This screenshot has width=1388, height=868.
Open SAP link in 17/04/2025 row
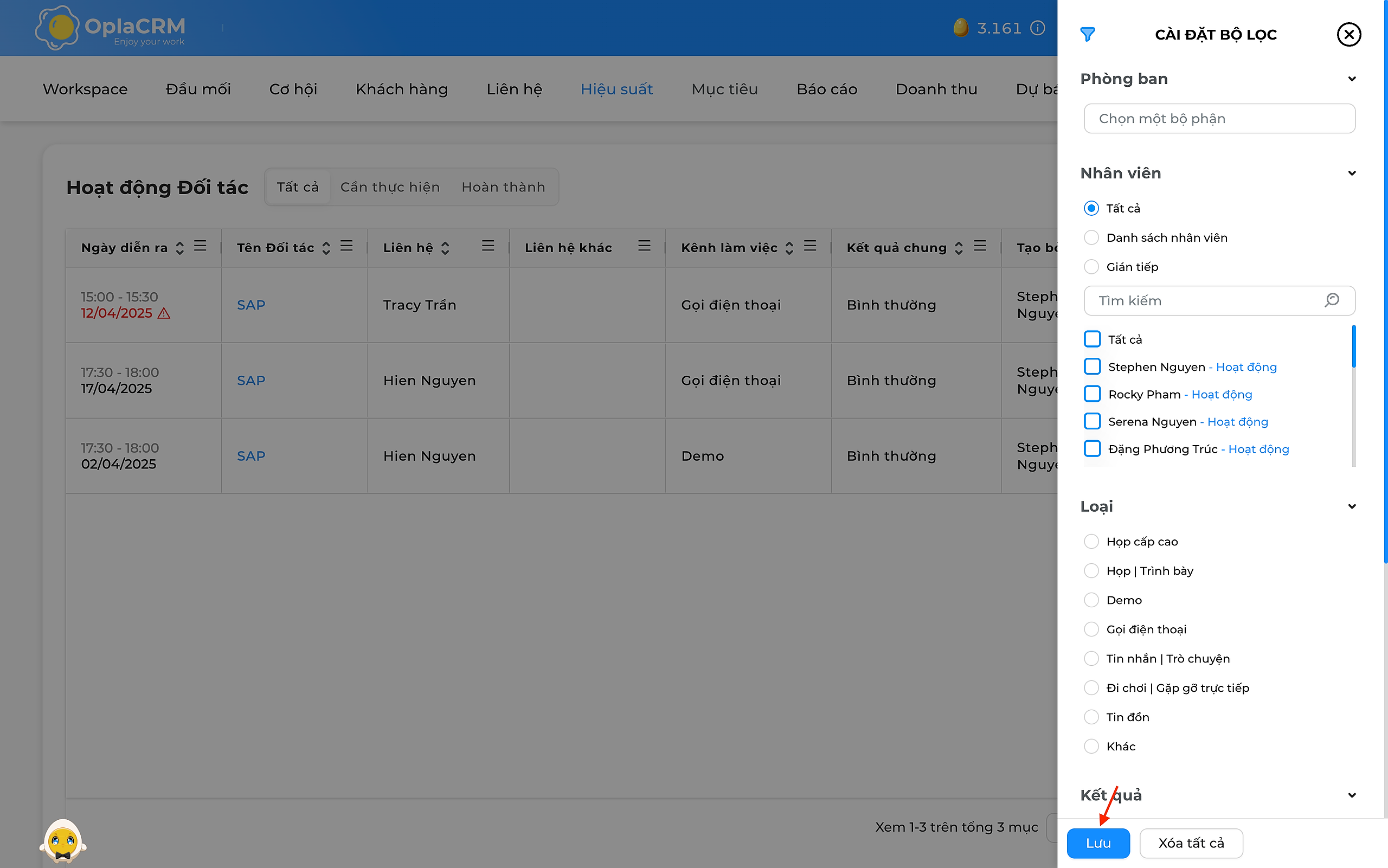point(251,381)
